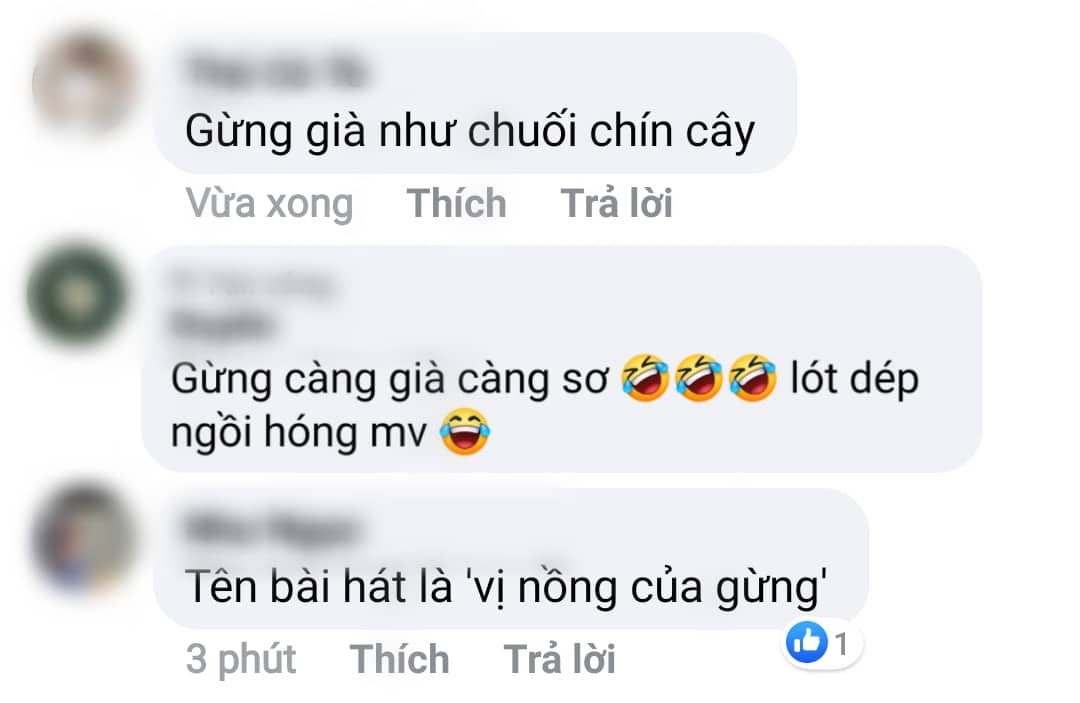Viewport: 1080px width, 703px height.
Task: Click the blue thumbs-up reaction icon
Action: (x=807, y=642)
